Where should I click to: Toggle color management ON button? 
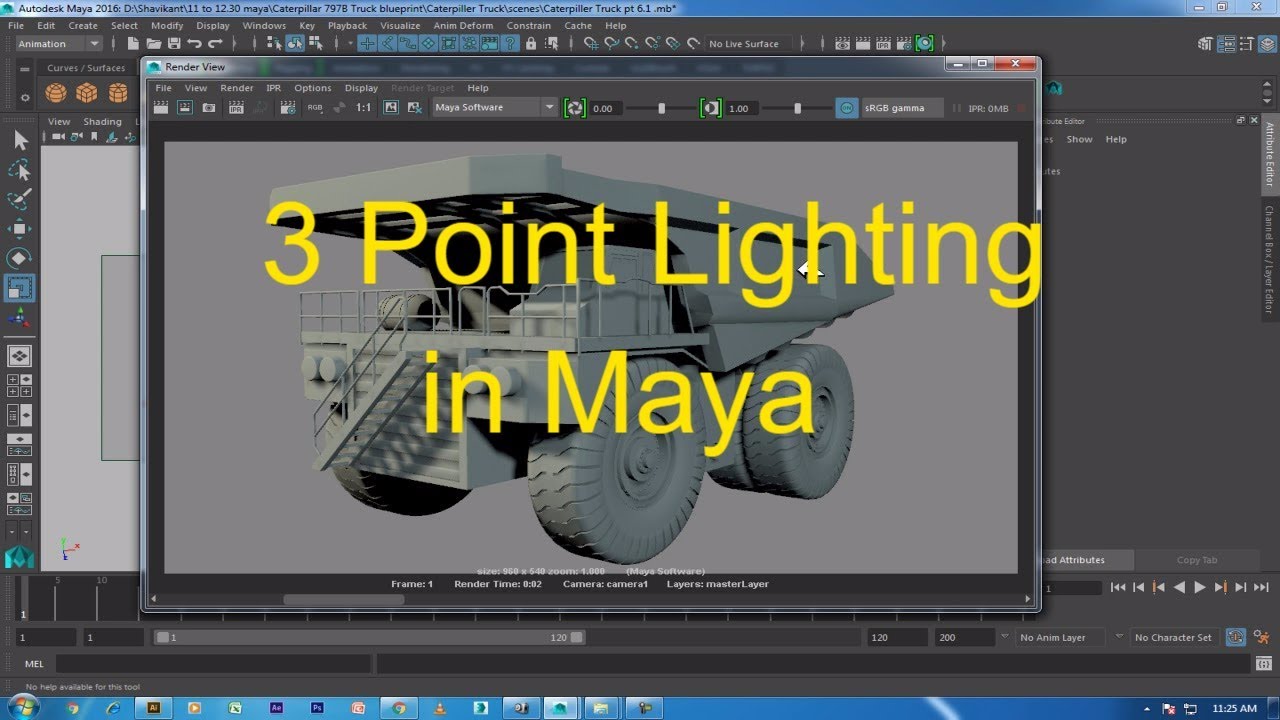(847, 108)
